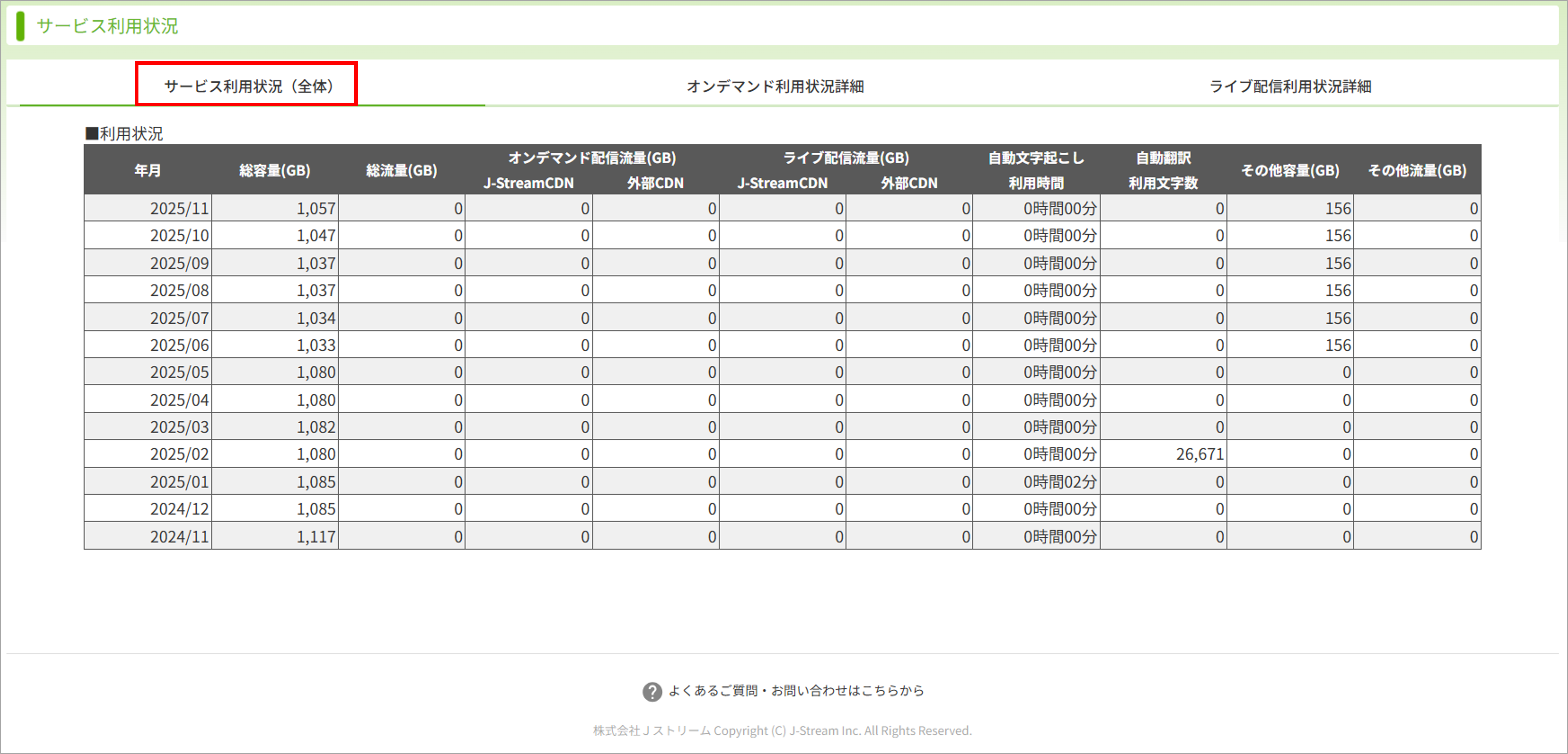Click the J-Stream Inc. copyright footer text
Image resolution: width=1568 pixels, height=754 pixels.
click(x=782, y=730)
